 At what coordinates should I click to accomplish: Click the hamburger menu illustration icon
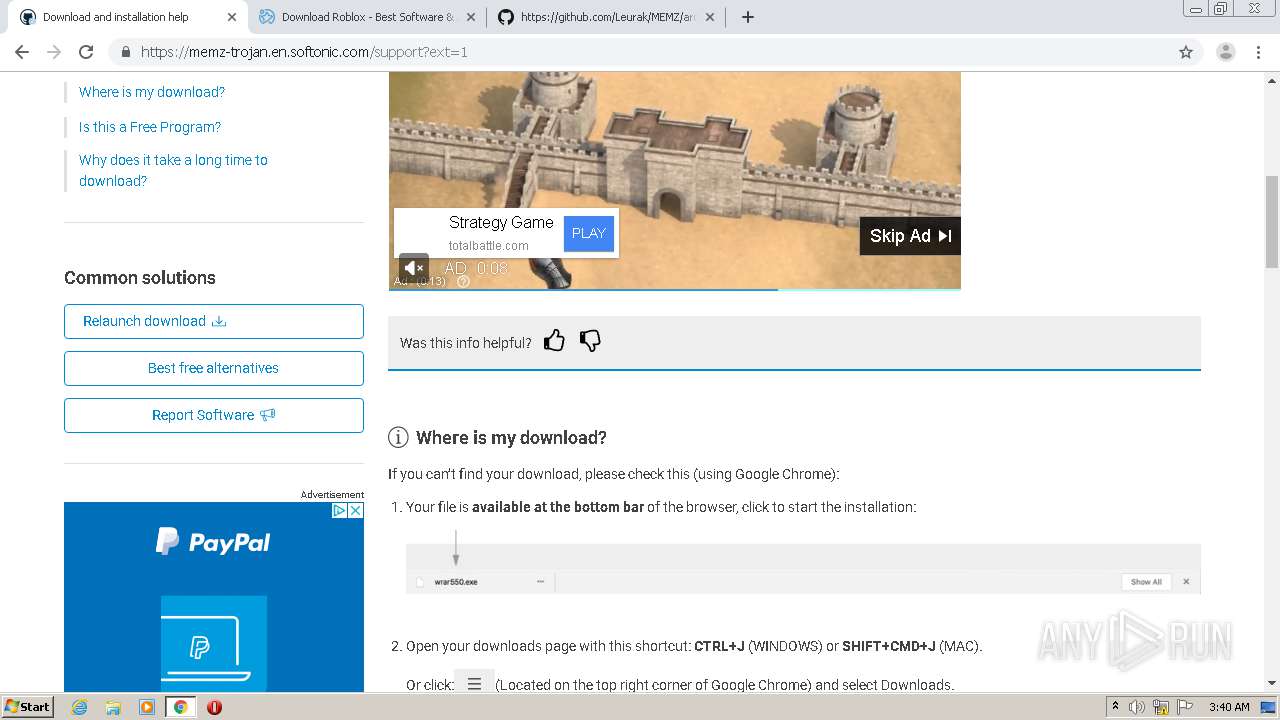pos(474,684)
